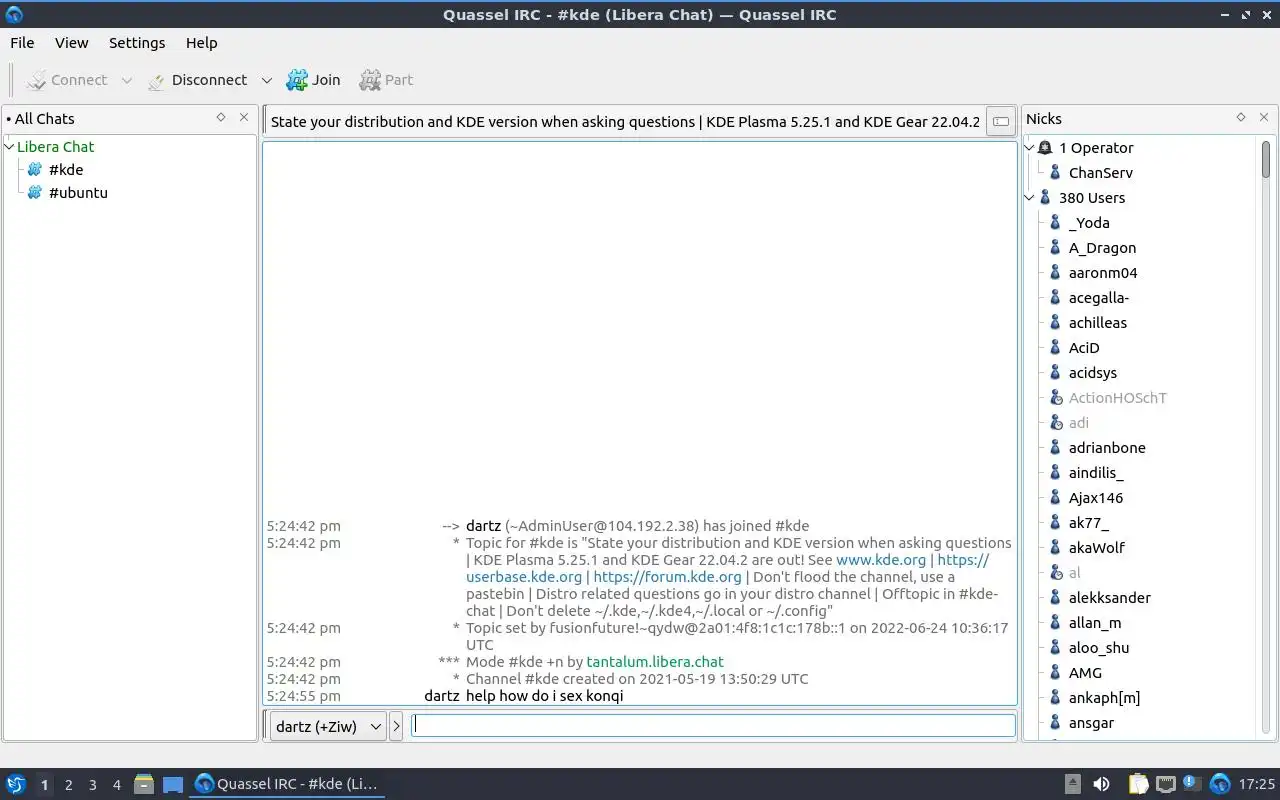1280x800 pixels.
Task: Click the Part channel icon
Action: point(370,80)
